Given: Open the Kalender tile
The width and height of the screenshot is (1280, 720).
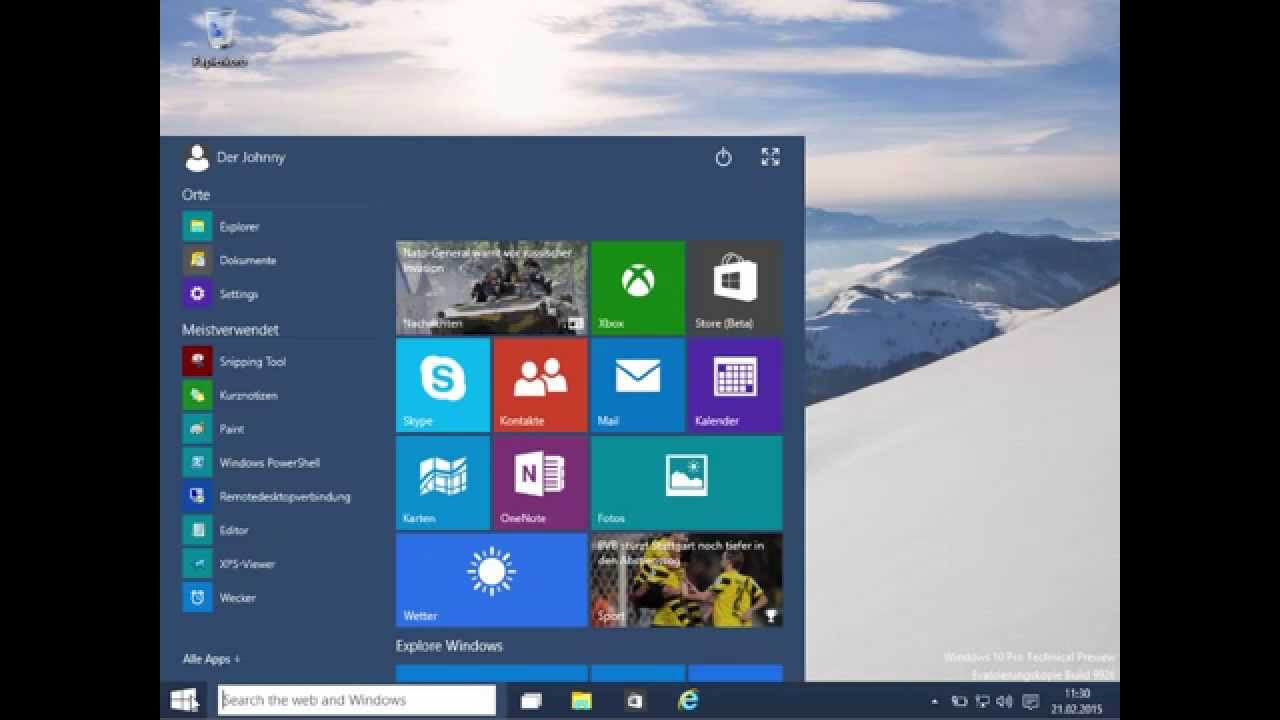Looking at the screenshot, I should click(735, 385).
